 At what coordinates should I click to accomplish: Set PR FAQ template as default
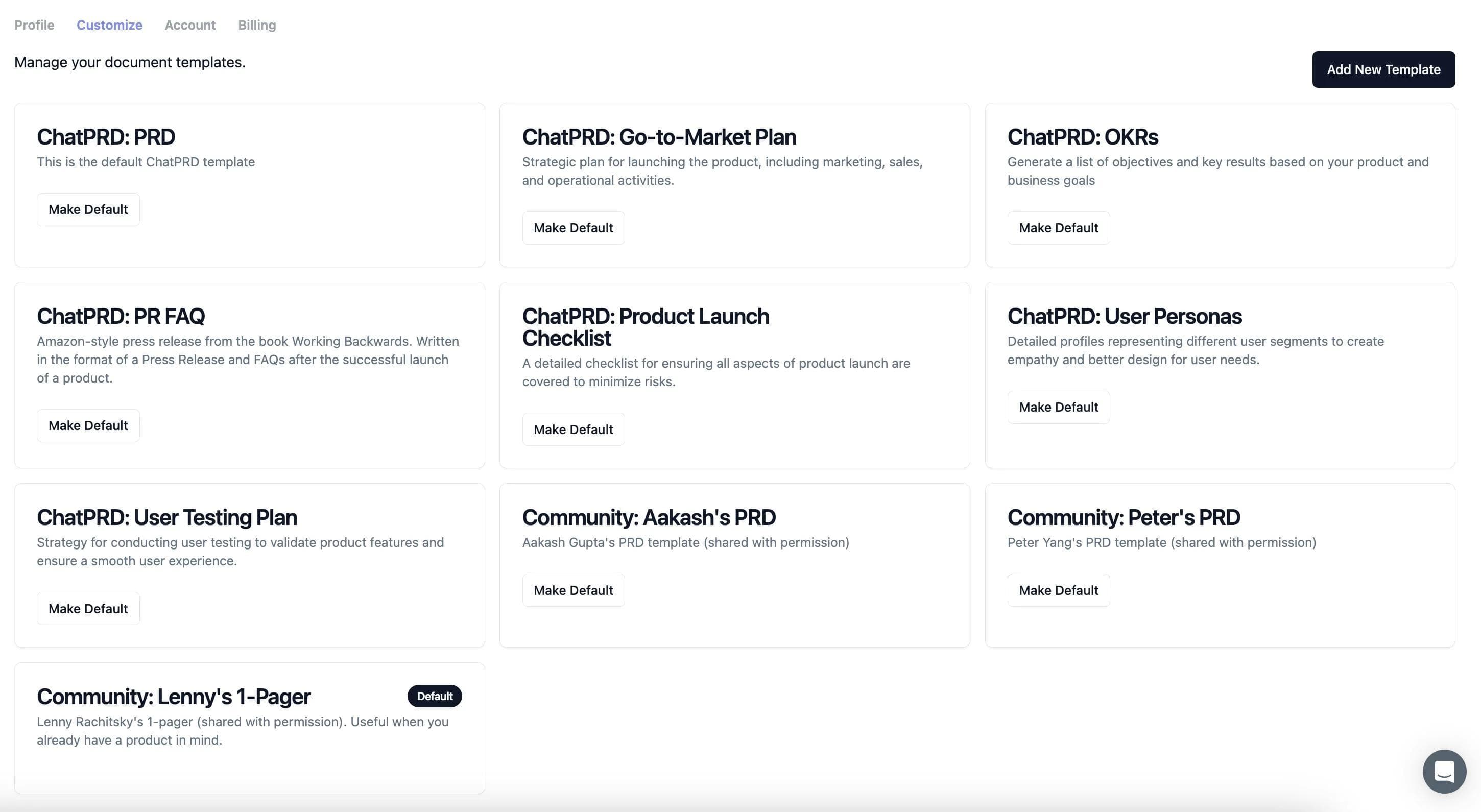tap(88, 425)
